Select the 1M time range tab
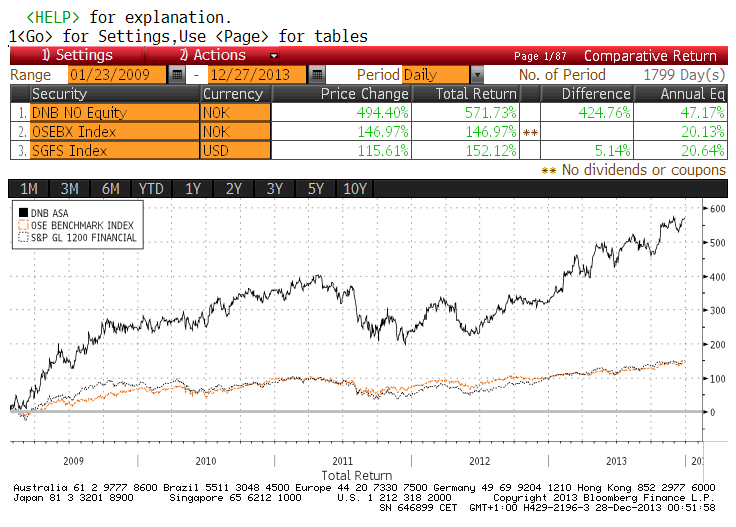The width and height of the screenshot is (736, 527). [x=29, y=189]
